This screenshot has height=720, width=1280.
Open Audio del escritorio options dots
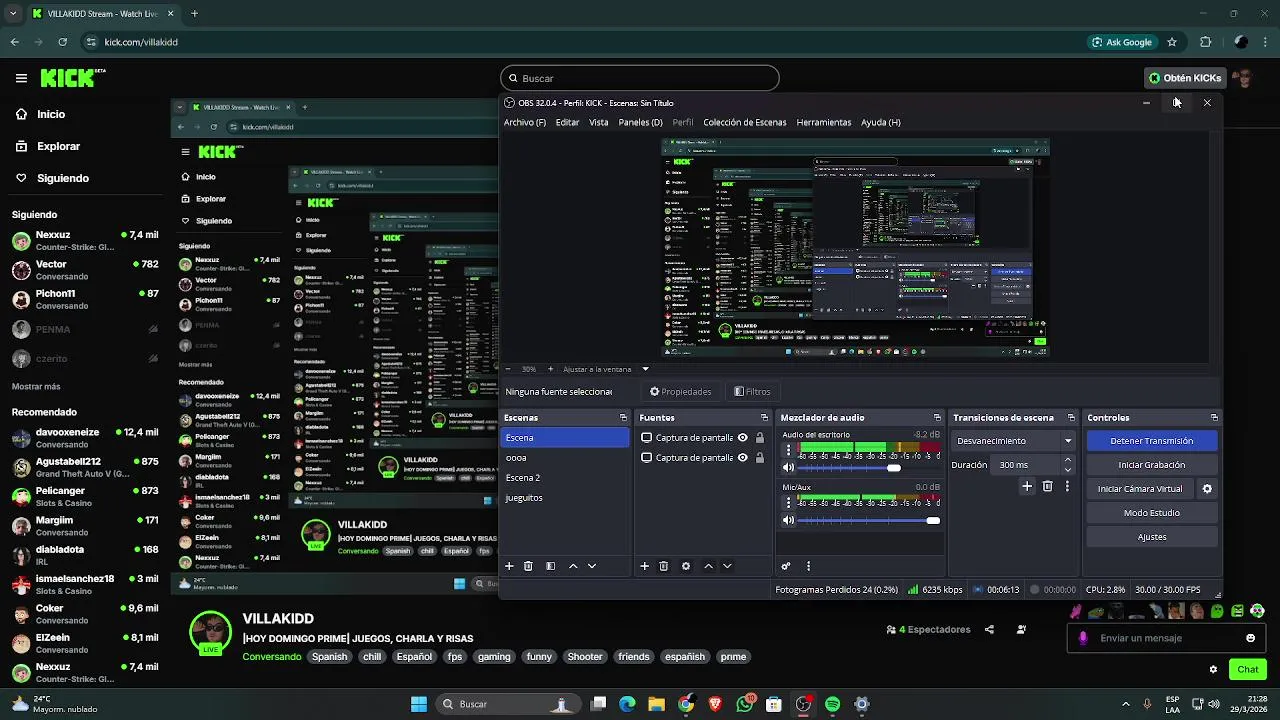[x=788, y=451]
